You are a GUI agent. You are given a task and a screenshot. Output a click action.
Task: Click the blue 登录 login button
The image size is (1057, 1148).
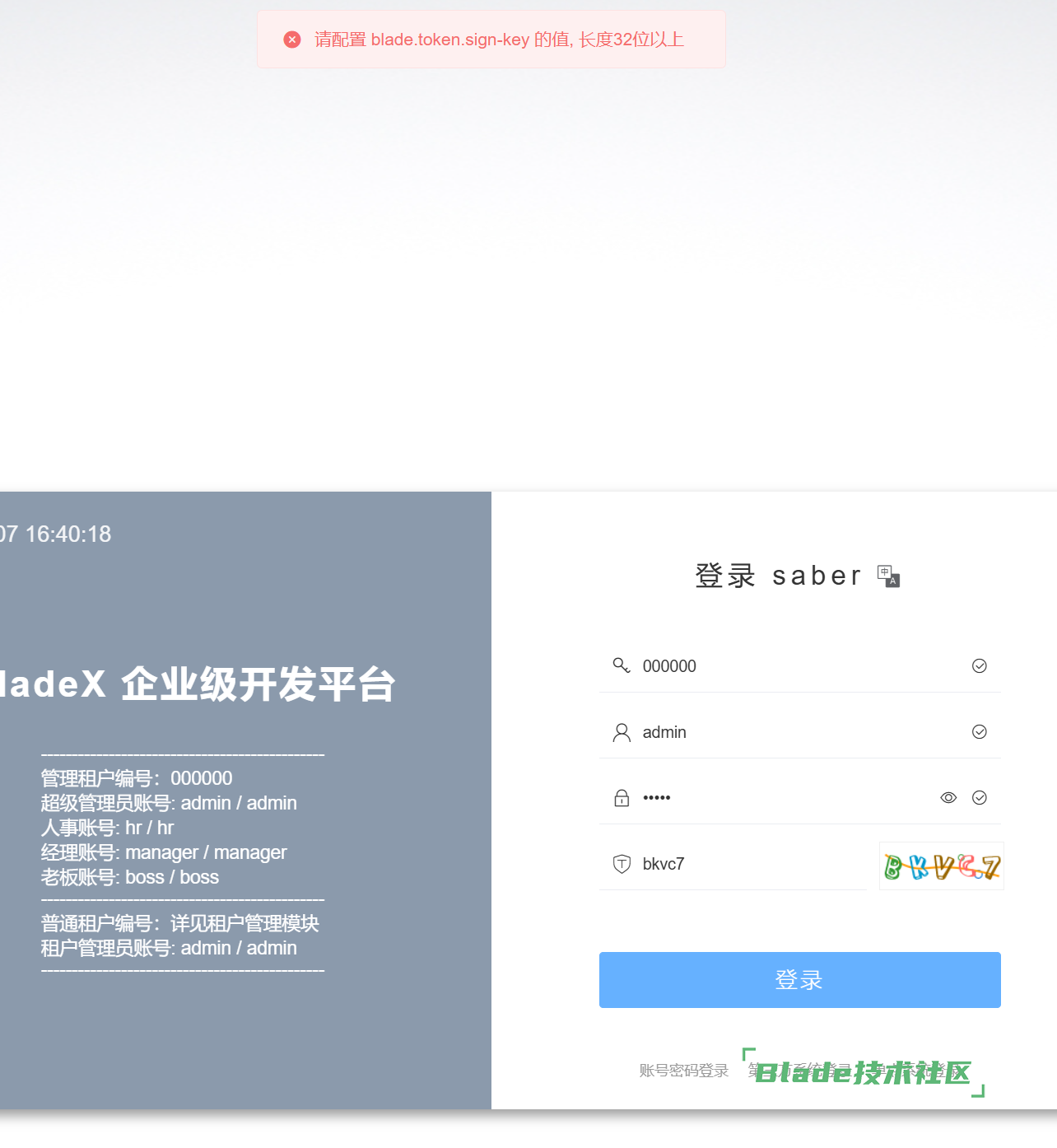(x=799, y=980)
